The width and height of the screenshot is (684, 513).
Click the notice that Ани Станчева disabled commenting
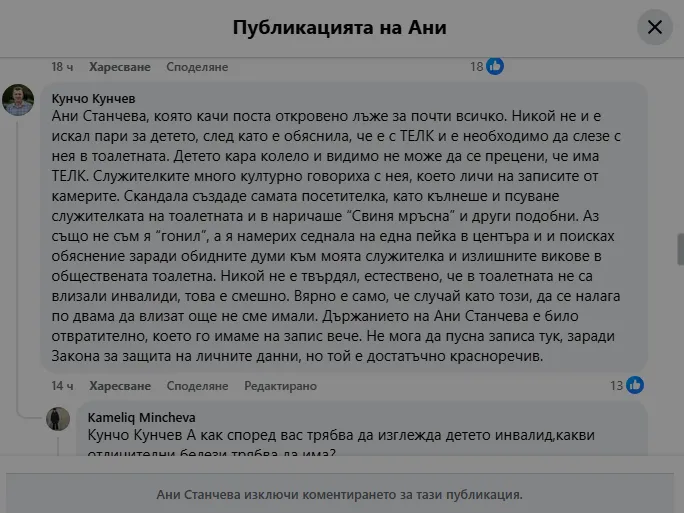pos(340,494)
